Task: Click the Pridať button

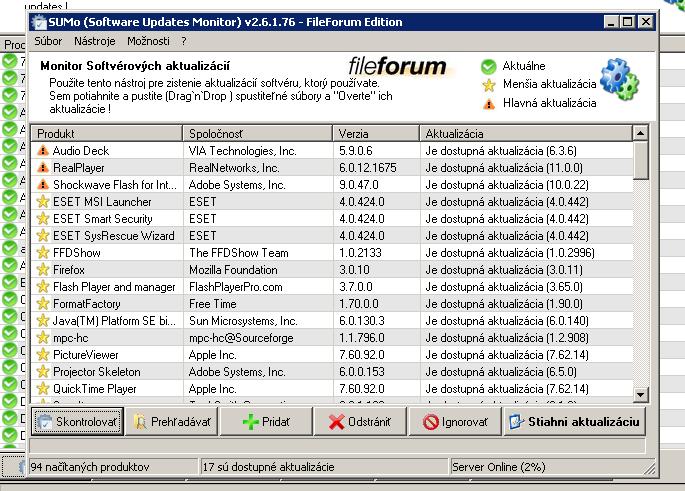Action: point(266,422)
